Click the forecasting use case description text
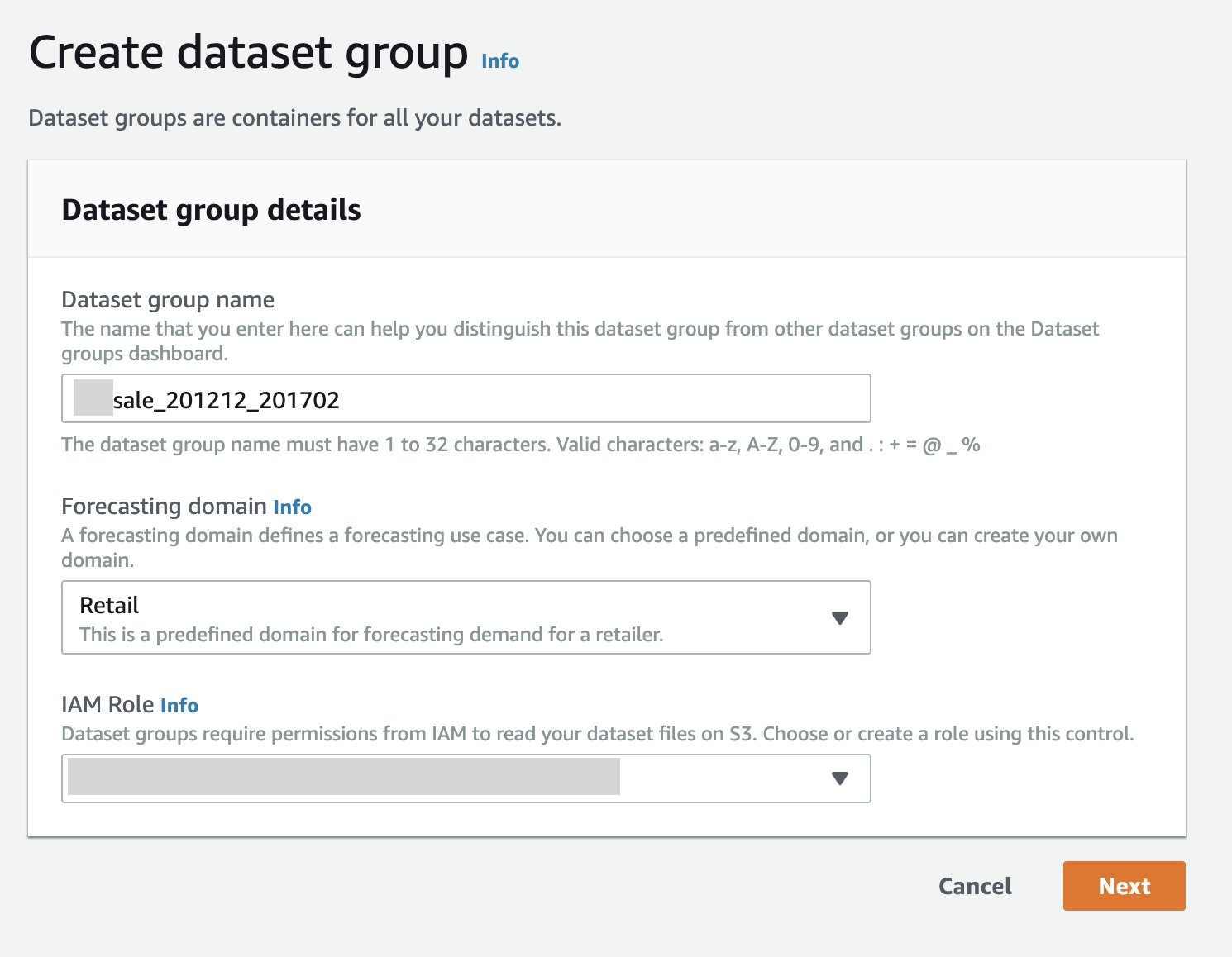1232x957 pixels. [589, 547]
